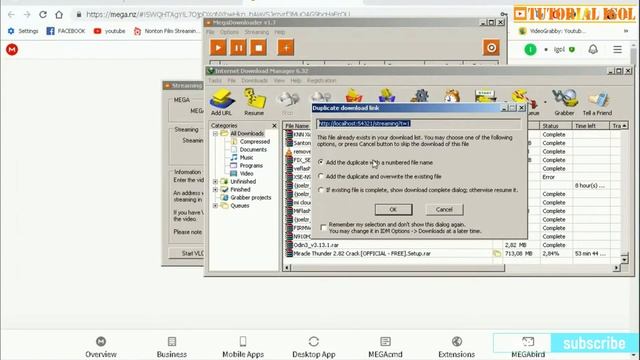
Task: Open MegaDownloader Options menu
Action: (x=229, y=32)
